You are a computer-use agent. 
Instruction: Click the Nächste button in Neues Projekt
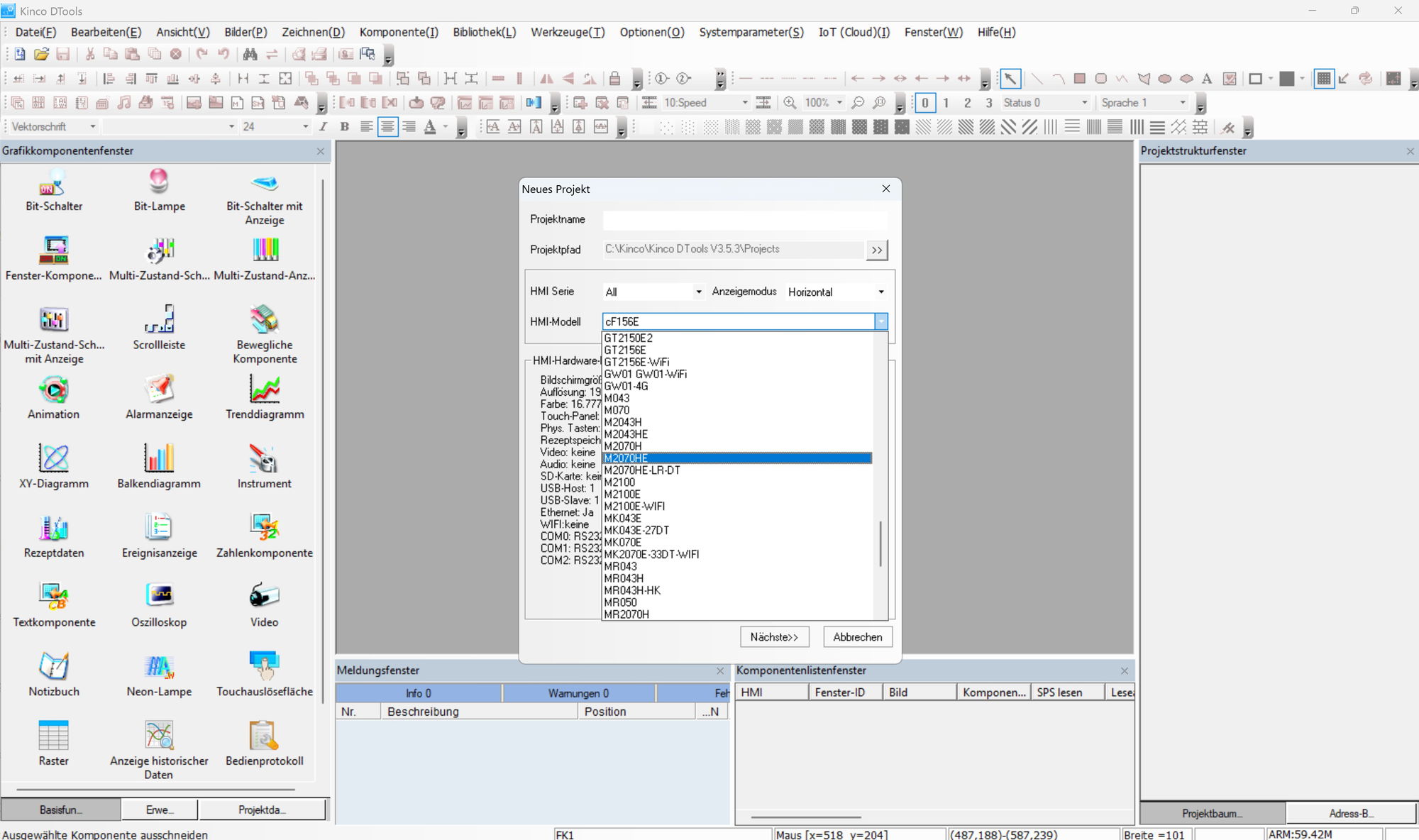pyautogui.click(x=774, y=636)
